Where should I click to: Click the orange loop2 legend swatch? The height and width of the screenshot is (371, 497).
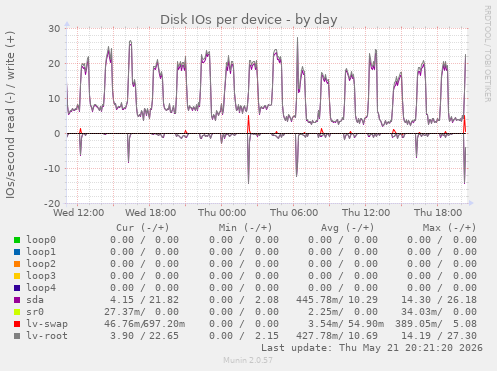17,264
